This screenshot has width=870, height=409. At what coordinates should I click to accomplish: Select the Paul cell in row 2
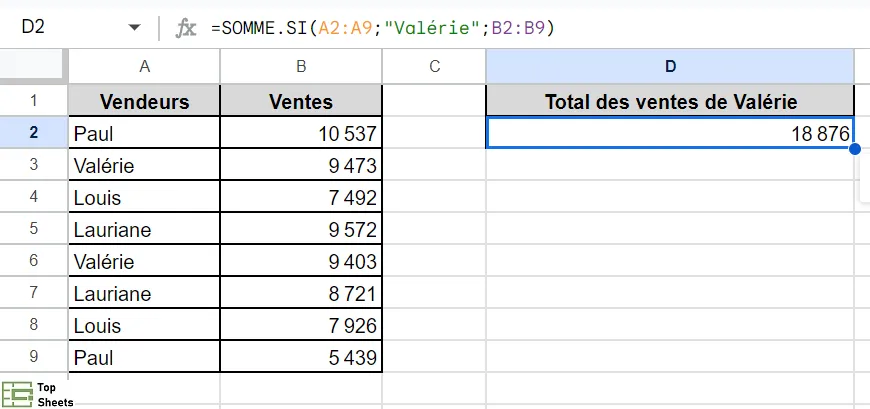coord(144,133)
